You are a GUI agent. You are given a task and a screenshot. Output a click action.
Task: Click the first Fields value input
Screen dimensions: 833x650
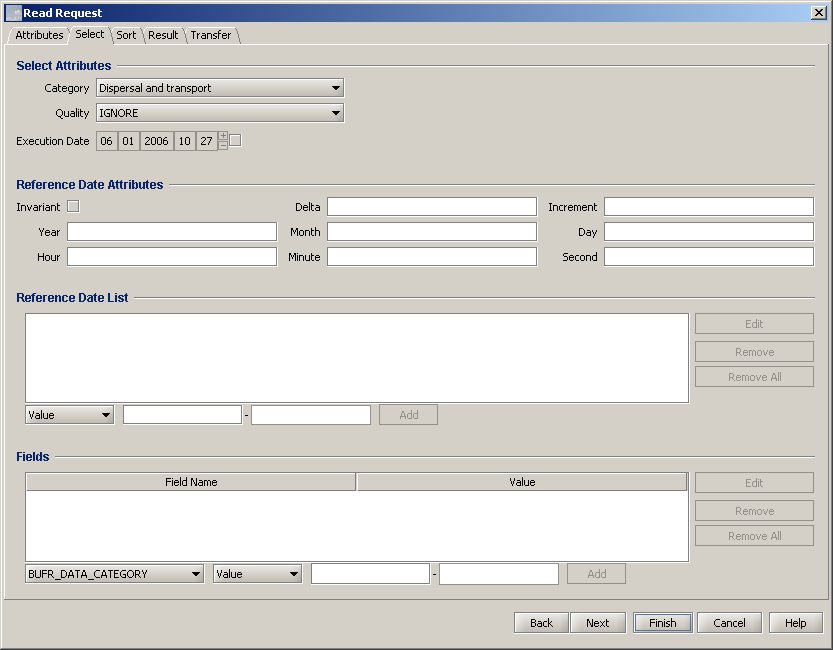pos(370,574)
